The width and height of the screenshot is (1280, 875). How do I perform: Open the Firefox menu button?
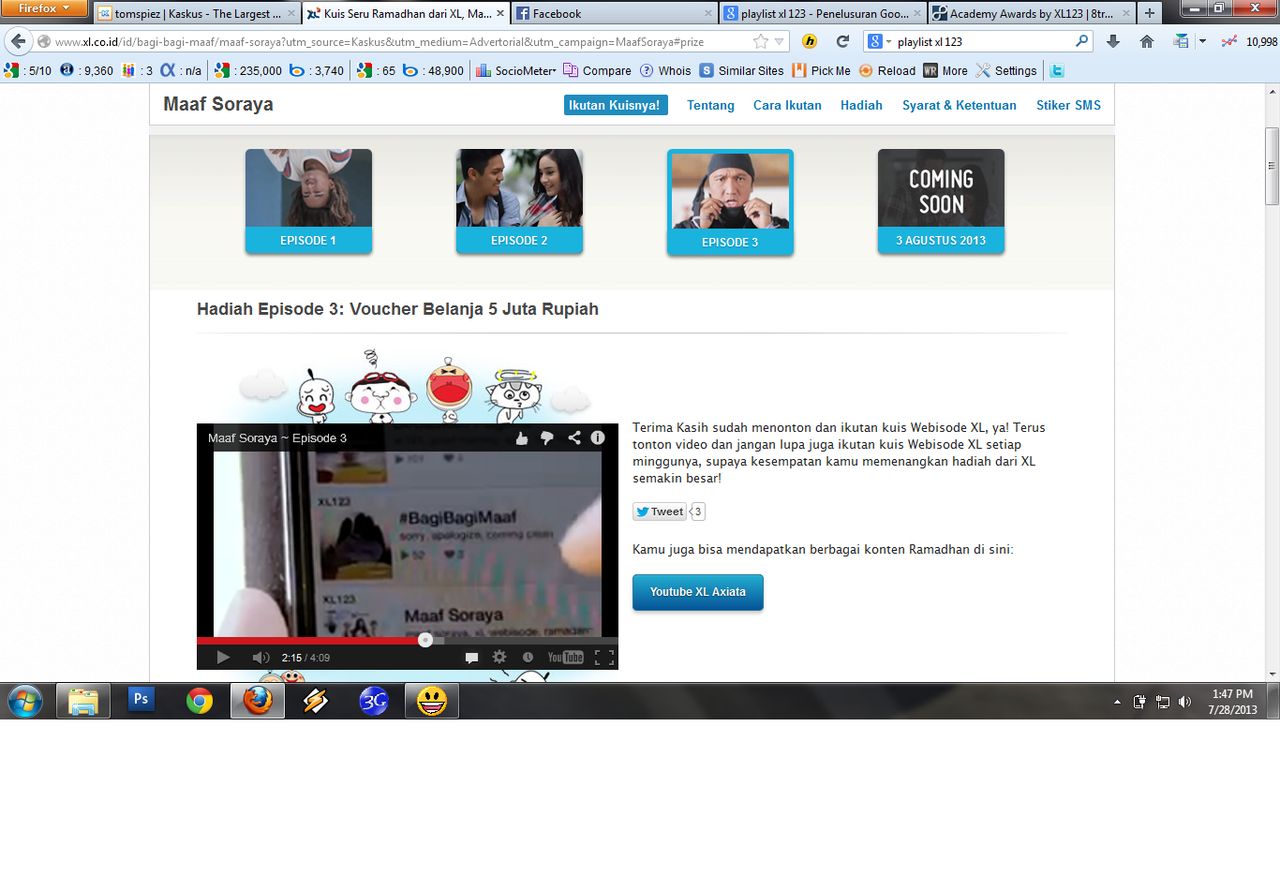tap(46, 10)
